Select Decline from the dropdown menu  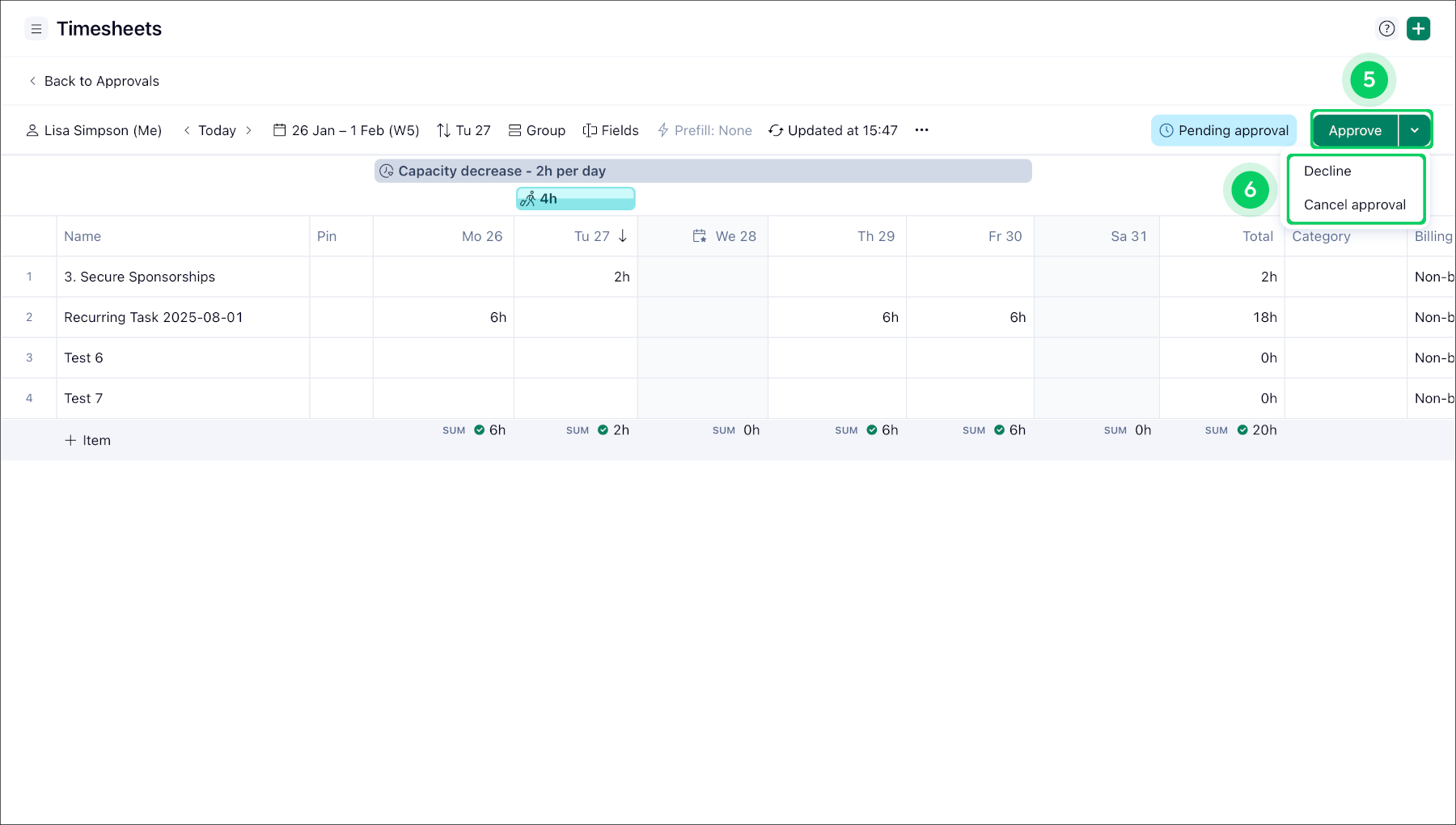pos(1327,171)
